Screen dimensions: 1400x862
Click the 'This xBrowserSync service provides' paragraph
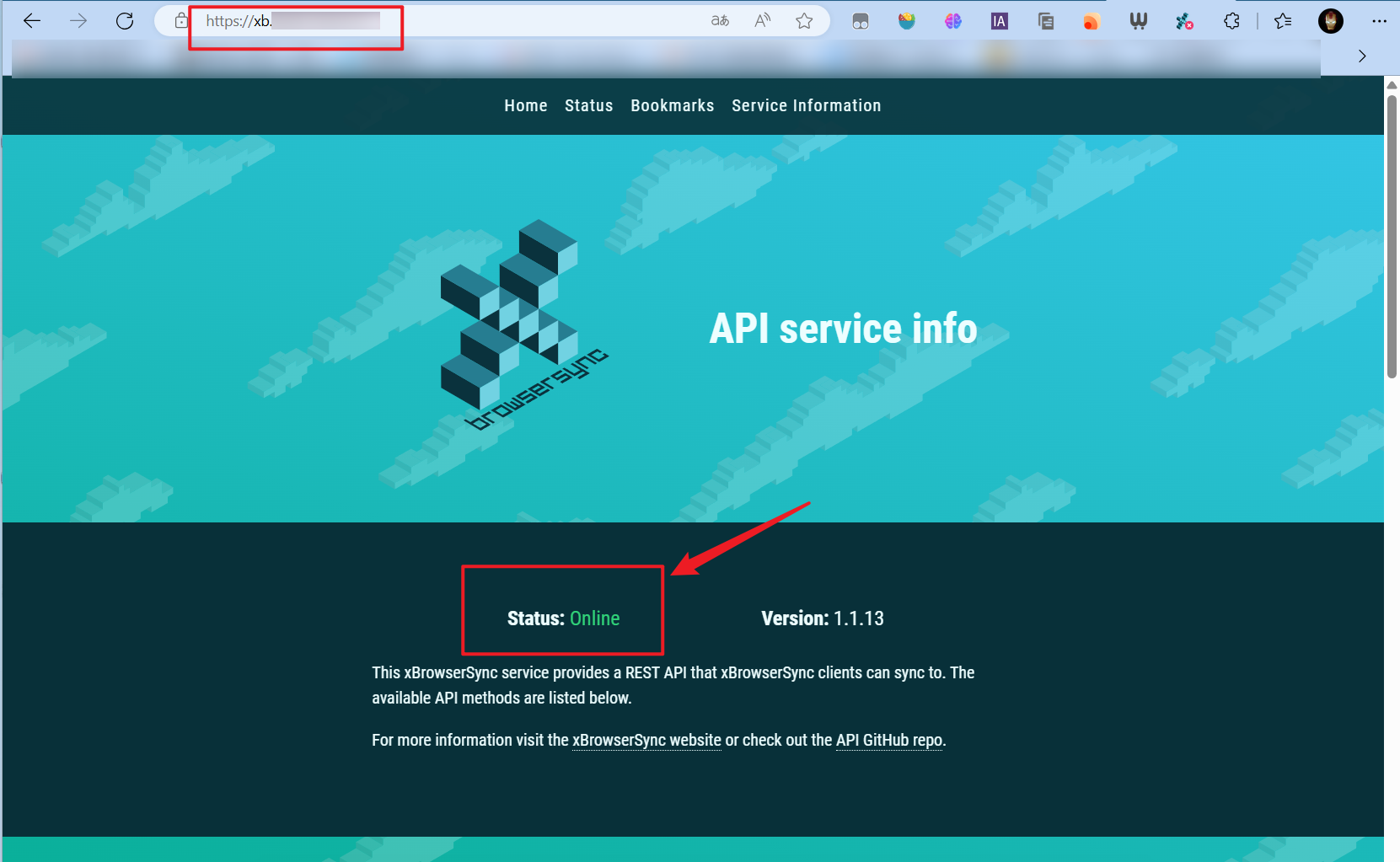[x=673, y=685]
